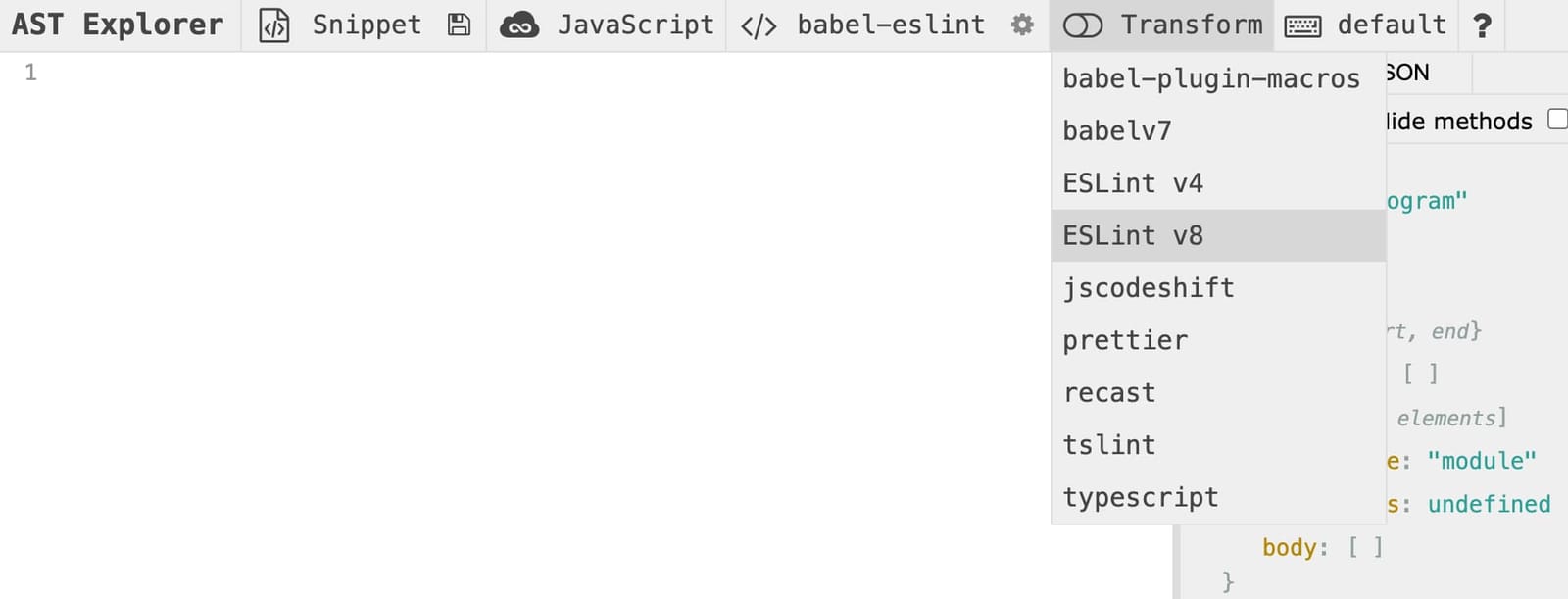Open the JavaScript language dropdown
This screenshot has height=599, width=1568.
click(x=635, y=25)
